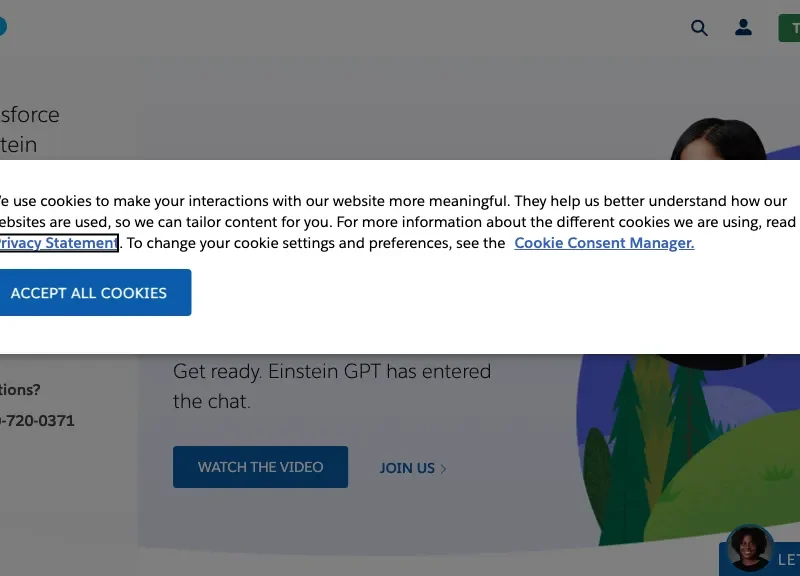Click the chevron arrow beside Join Us
The image size is (800, 576).
point(443,468)
